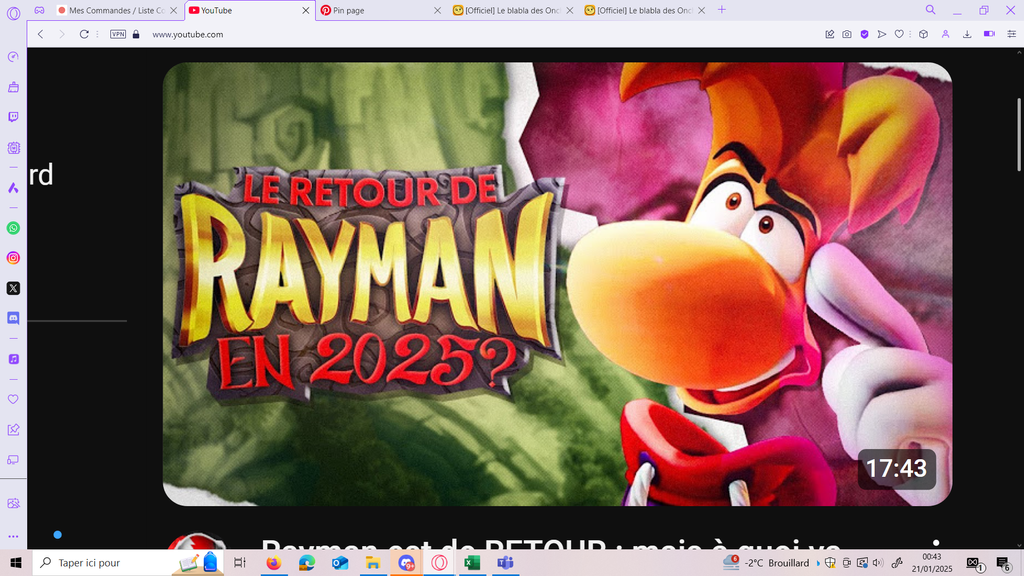Open WhatsApp from the Opera sidebar

(13, 228)
